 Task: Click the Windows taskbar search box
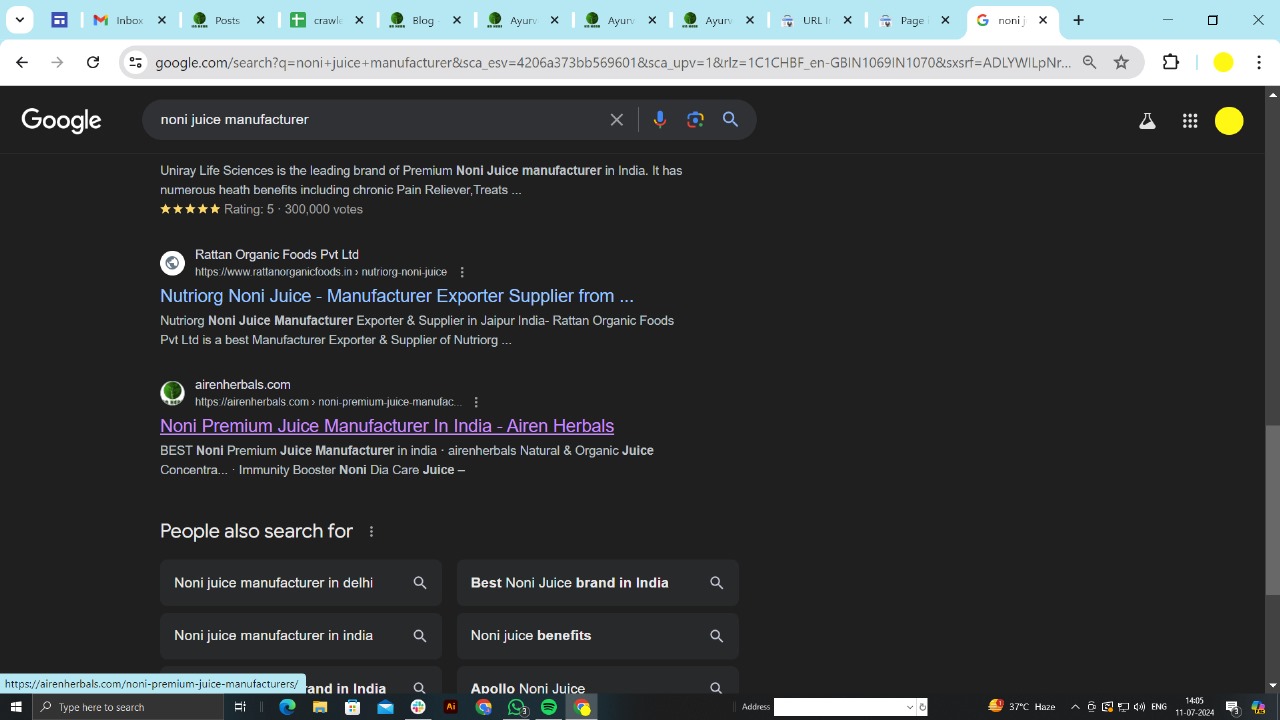tap(128, 707)
